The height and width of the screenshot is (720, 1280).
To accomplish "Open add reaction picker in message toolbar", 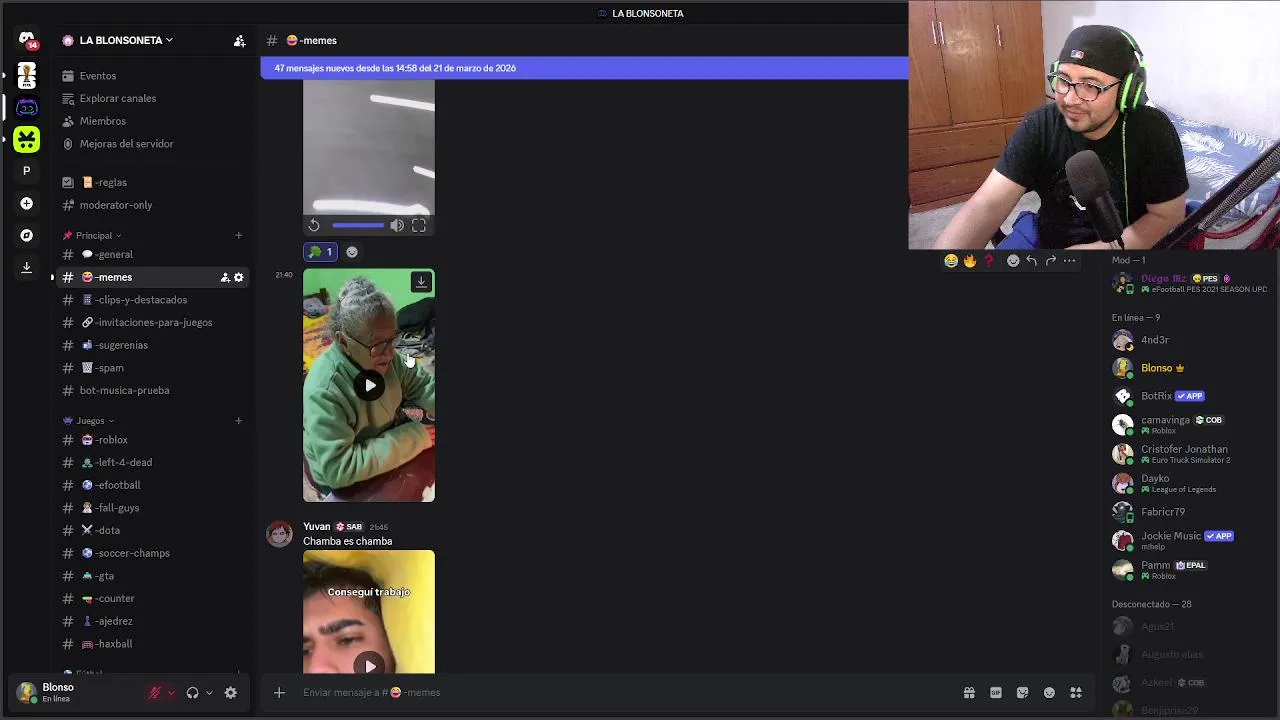I will click(1013, 261).
